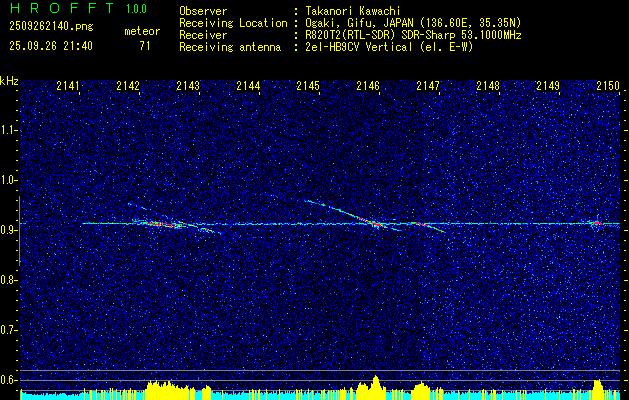
Task: Click the 2144 time marker
Action: coord(248,86)
